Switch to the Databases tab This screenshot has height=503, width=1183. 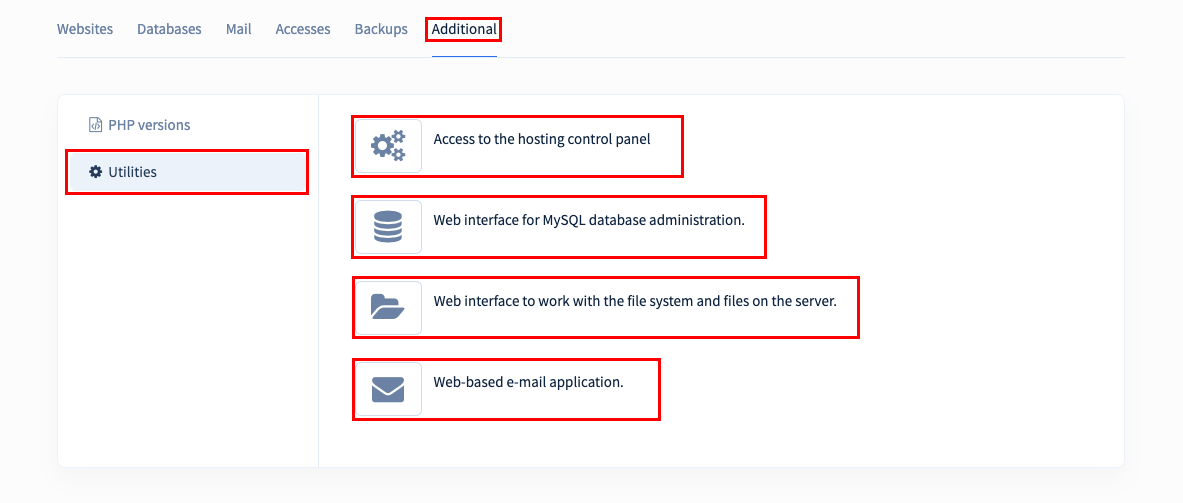click(169, 29)
